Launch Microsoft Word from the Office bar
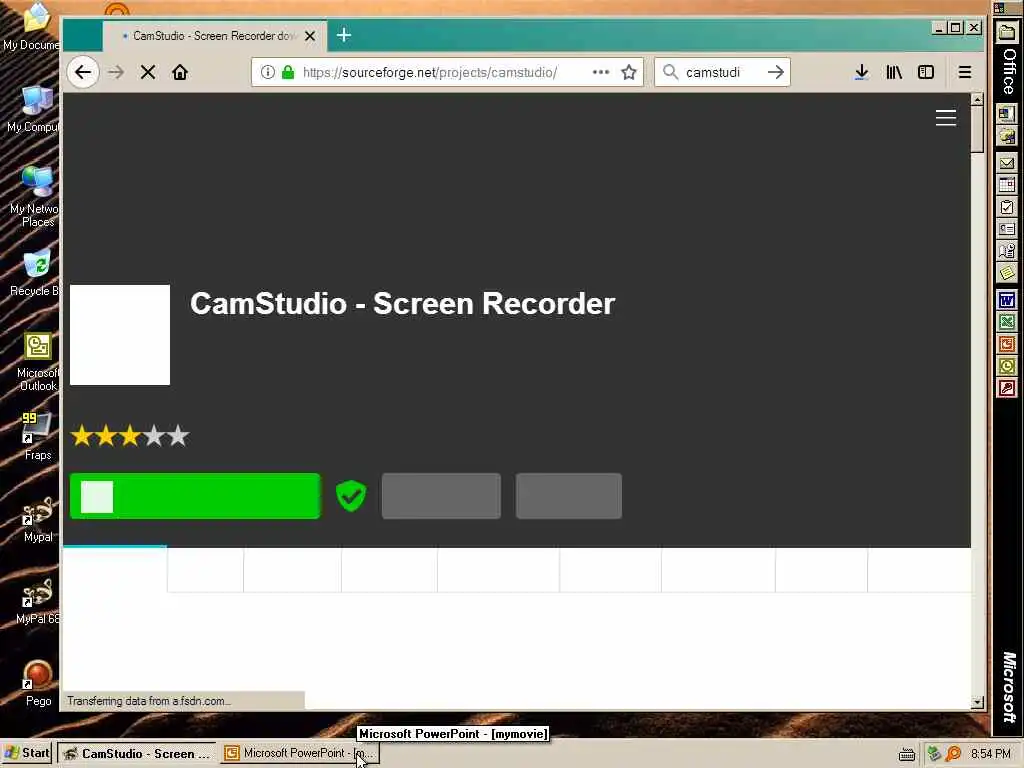 (x=1006, y=300)
